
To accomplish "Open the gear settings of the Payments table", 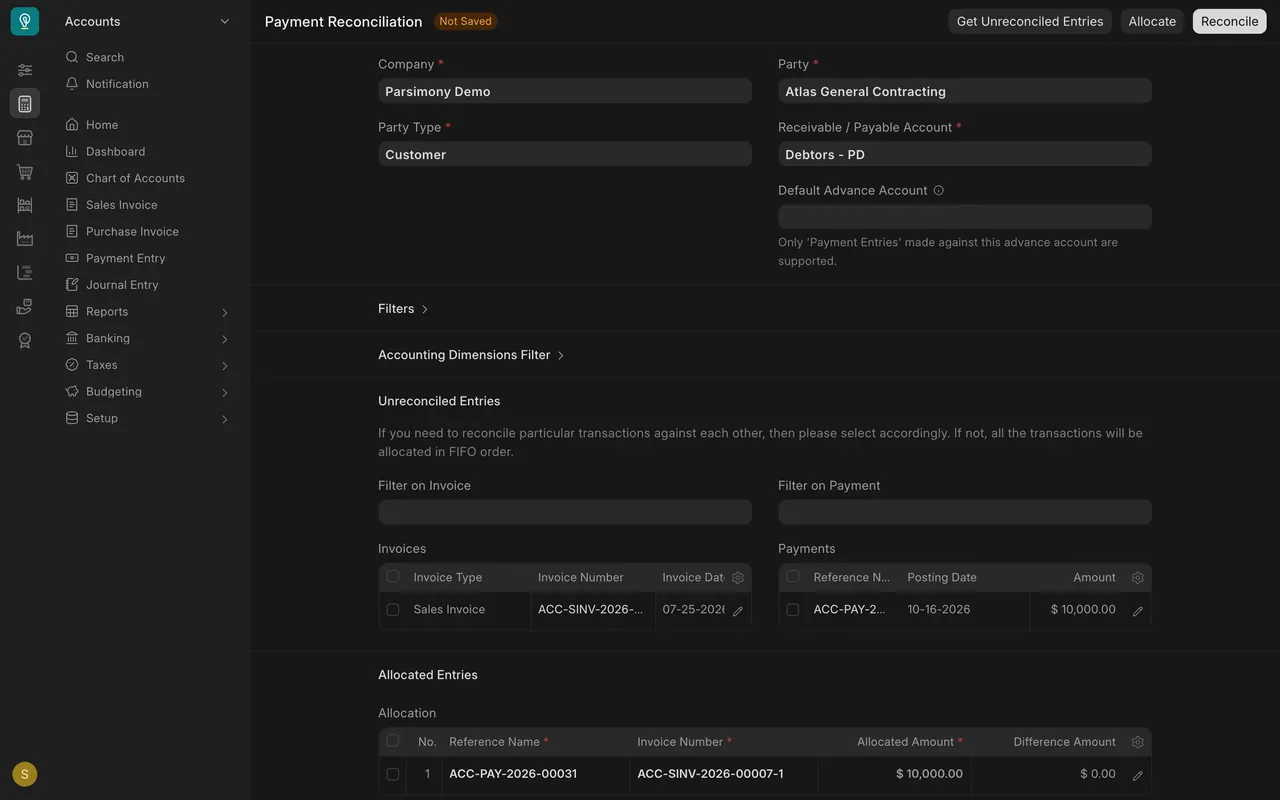I will pyautogui.click(x=1137, y=578).
